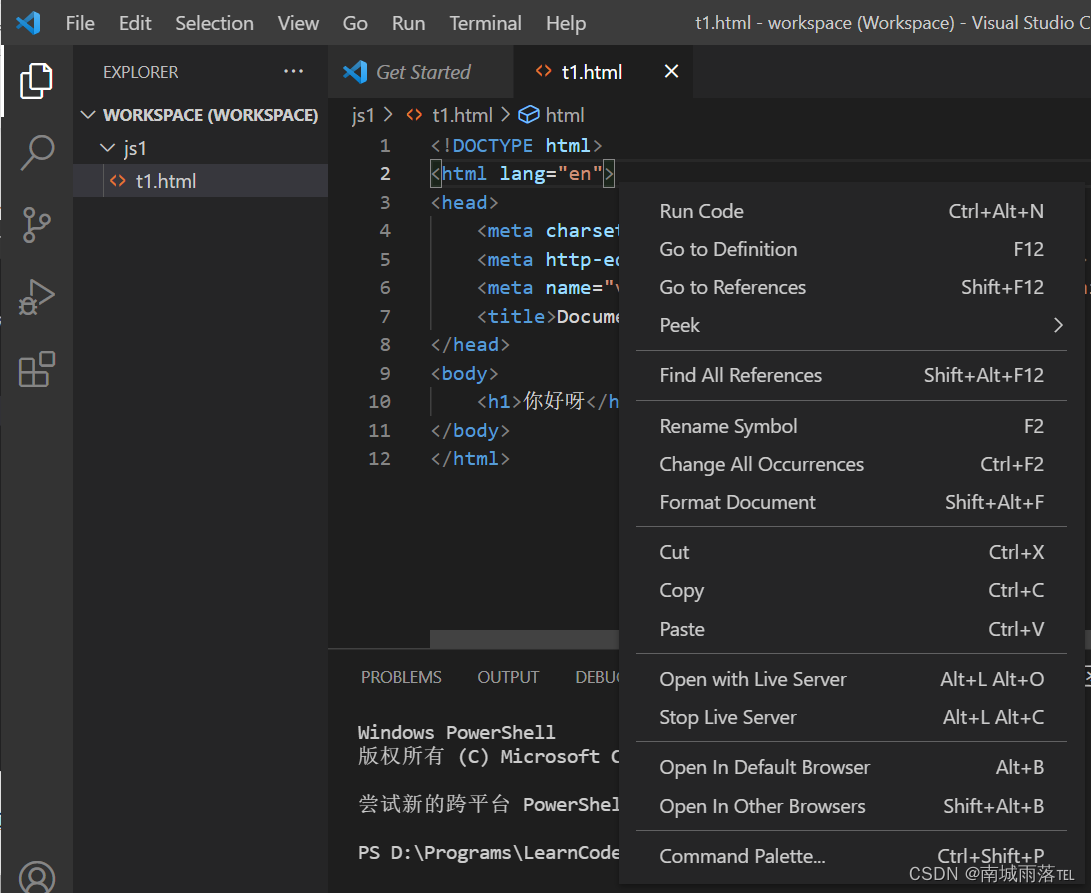
Task: Open the Run and Debug view
Action: (36, 297)
